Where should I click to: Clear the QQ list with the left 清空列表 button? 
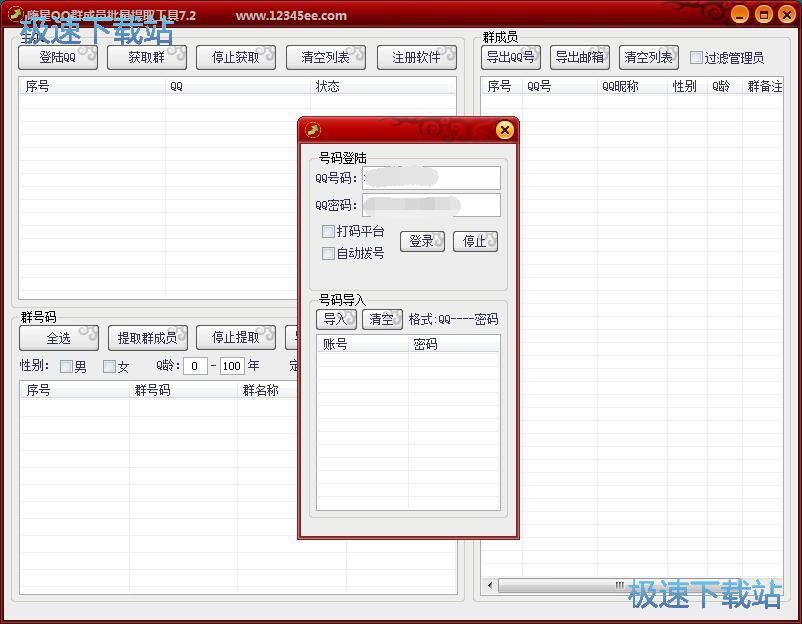click(326, 57)
